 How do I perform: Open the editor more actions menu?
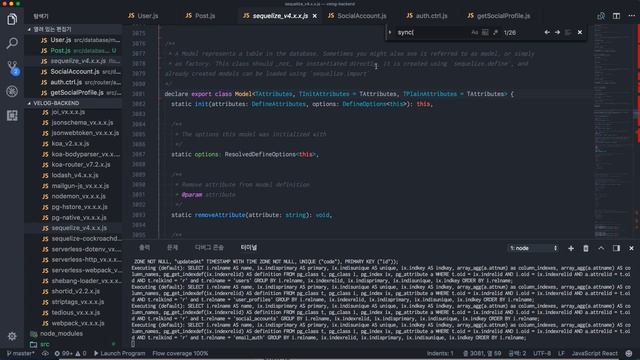631,16
